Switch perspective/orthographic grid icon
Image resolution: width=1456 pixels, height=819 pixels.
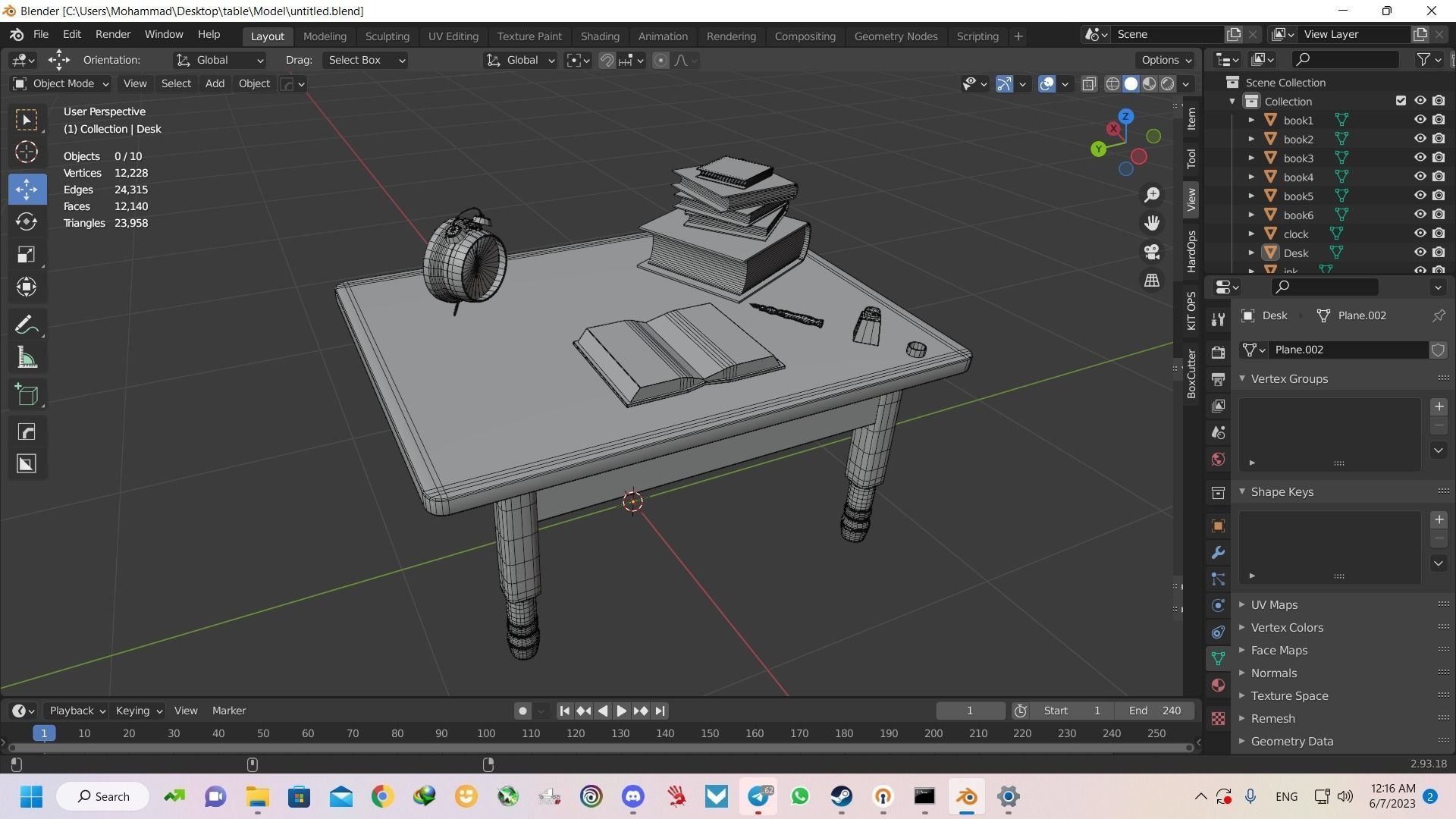pyautogui.click(x=1152, y=281)
